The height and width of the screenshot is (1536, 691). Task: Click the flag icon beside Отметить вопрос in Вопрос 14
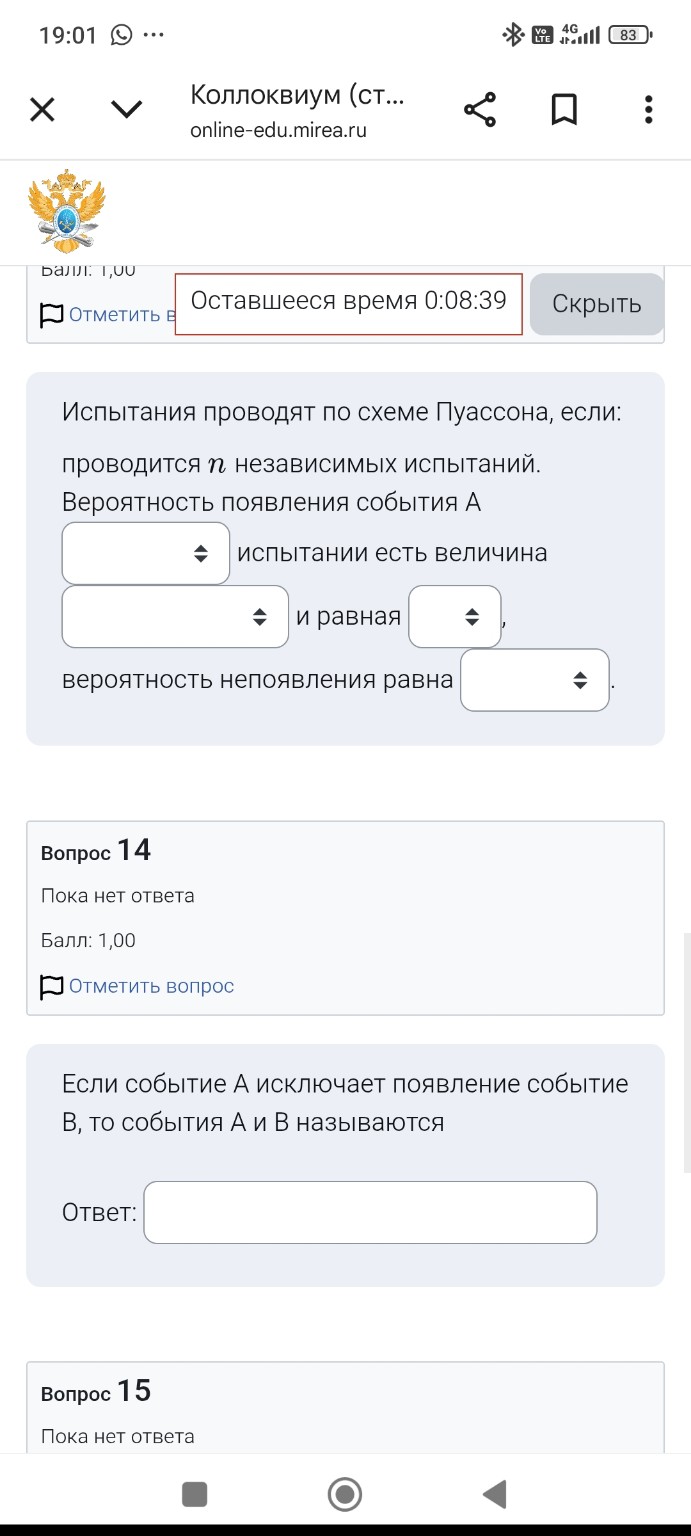50,985
